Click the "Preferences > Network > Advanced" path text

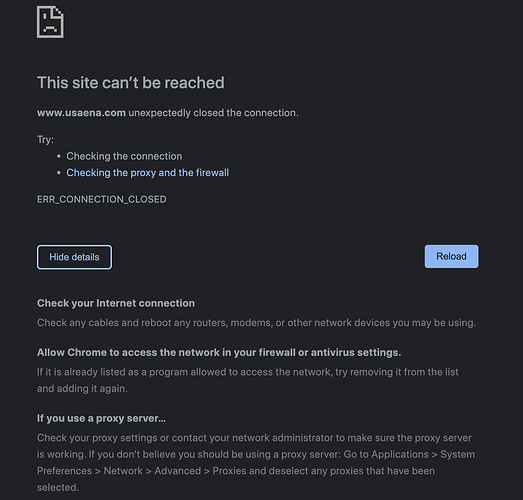119,471
